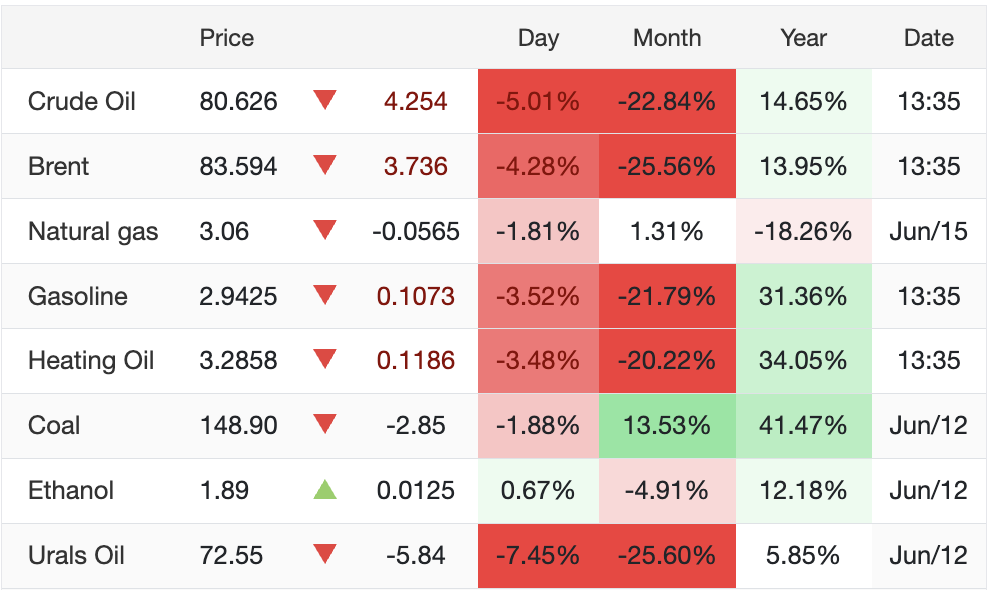Sort table by Date column header

tap(929, 38)
